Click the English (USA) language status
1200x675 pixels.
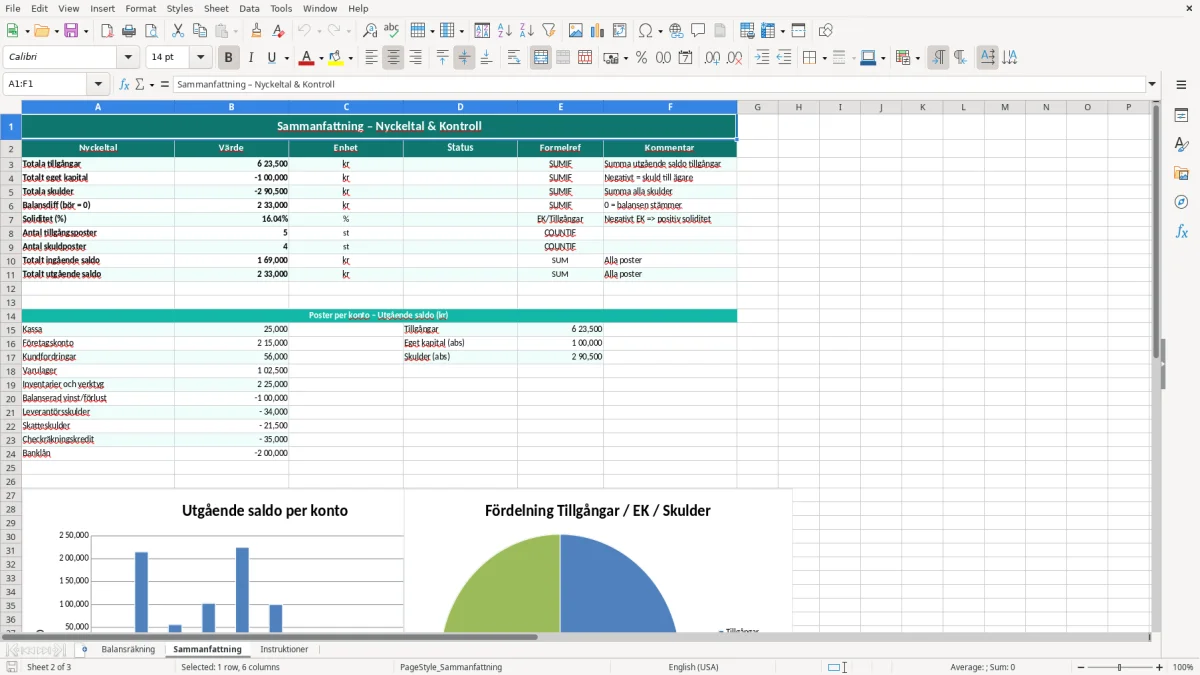[x=693, y=667]
